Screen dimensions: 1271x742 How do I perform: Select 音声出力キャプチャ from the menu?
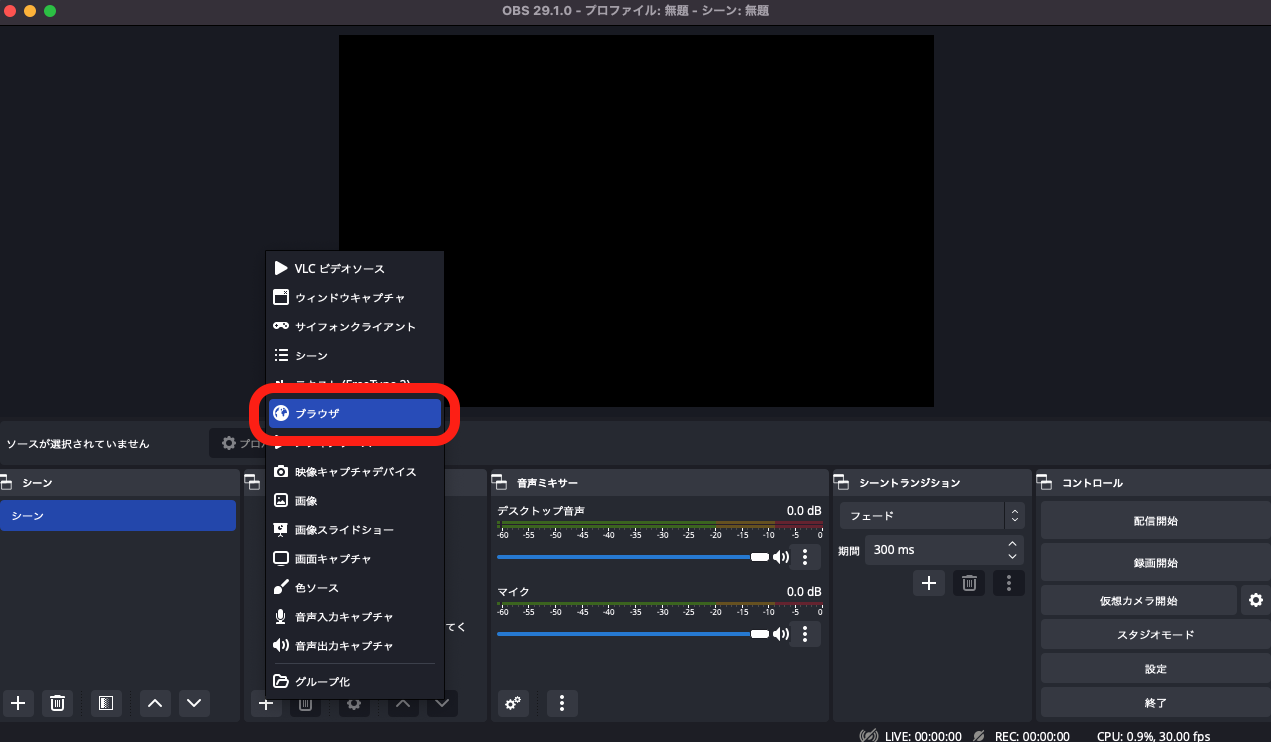pos(355,646)
